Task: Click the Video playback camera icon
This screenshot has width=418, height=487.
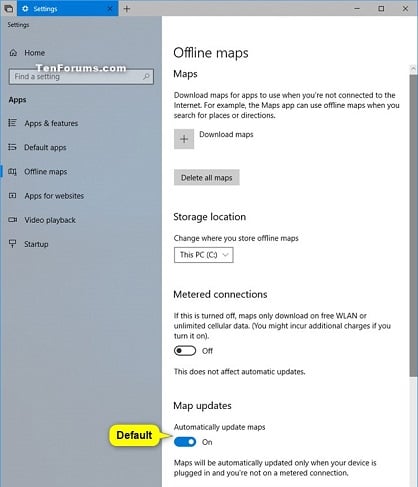Action: 12,220
